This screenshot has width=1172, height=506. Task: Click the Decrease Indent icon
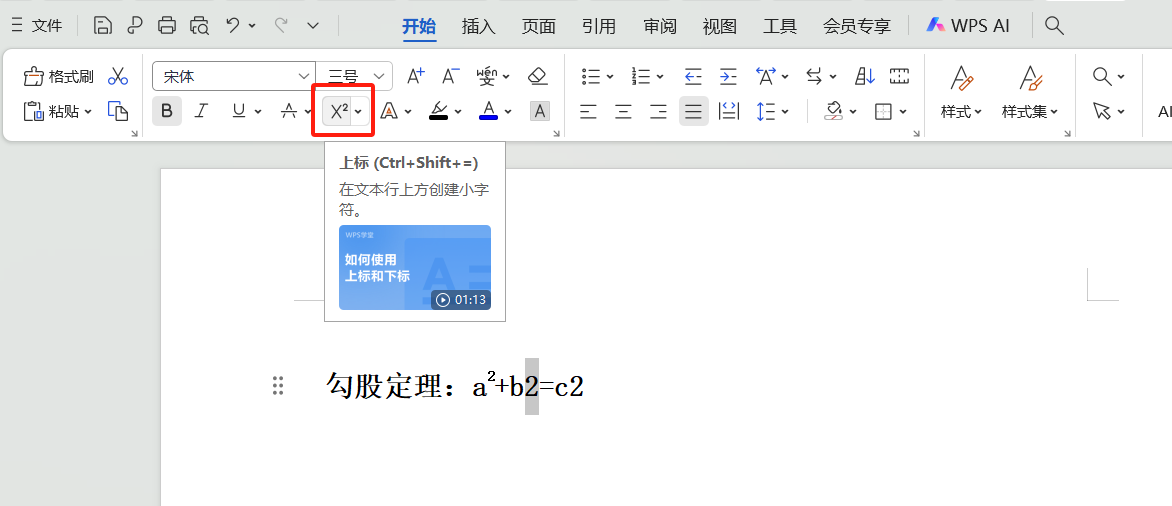[693, 76]
